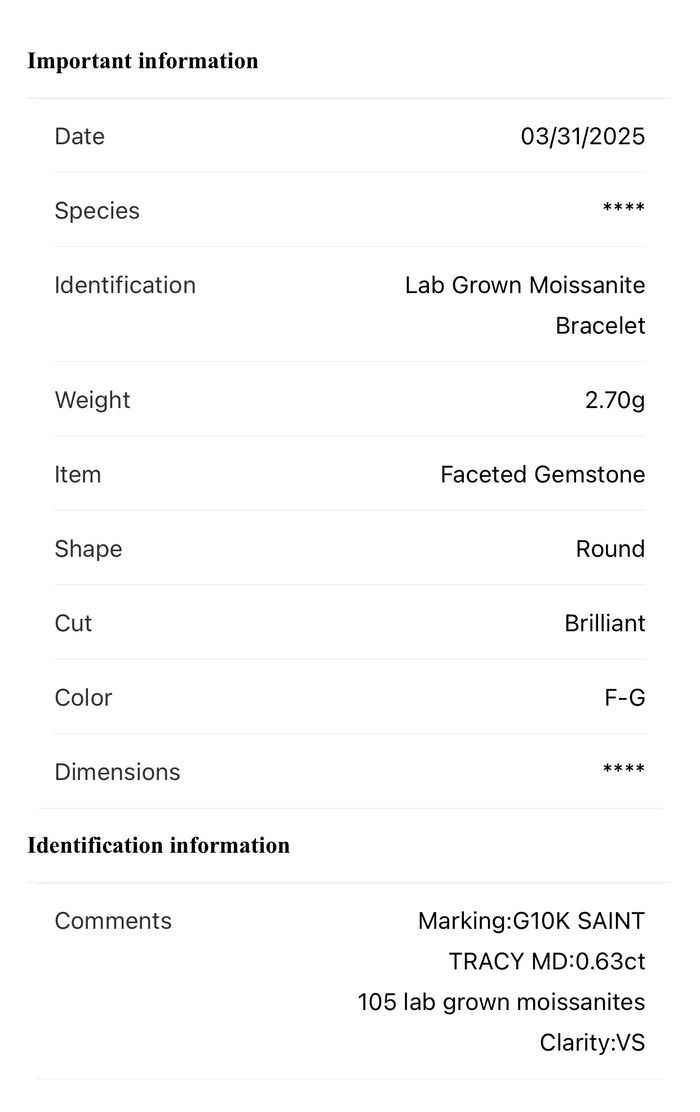This screenshot has height=1112, width=700.
Task: Select the masked Dimensions value asterisks
Action: 624,769
